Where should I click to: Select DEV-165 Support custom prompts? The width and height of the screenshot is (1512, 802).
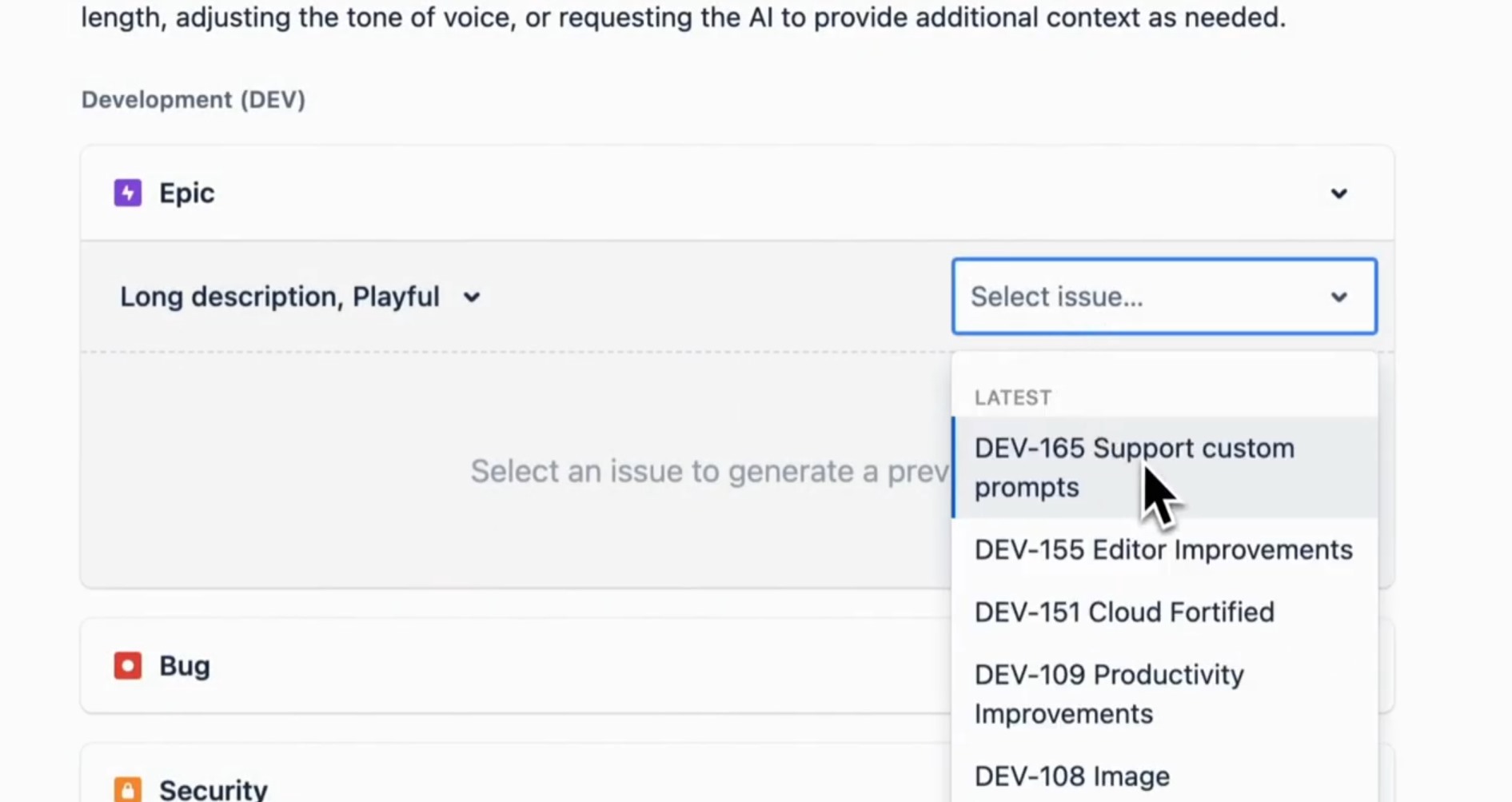point(1164,467)
